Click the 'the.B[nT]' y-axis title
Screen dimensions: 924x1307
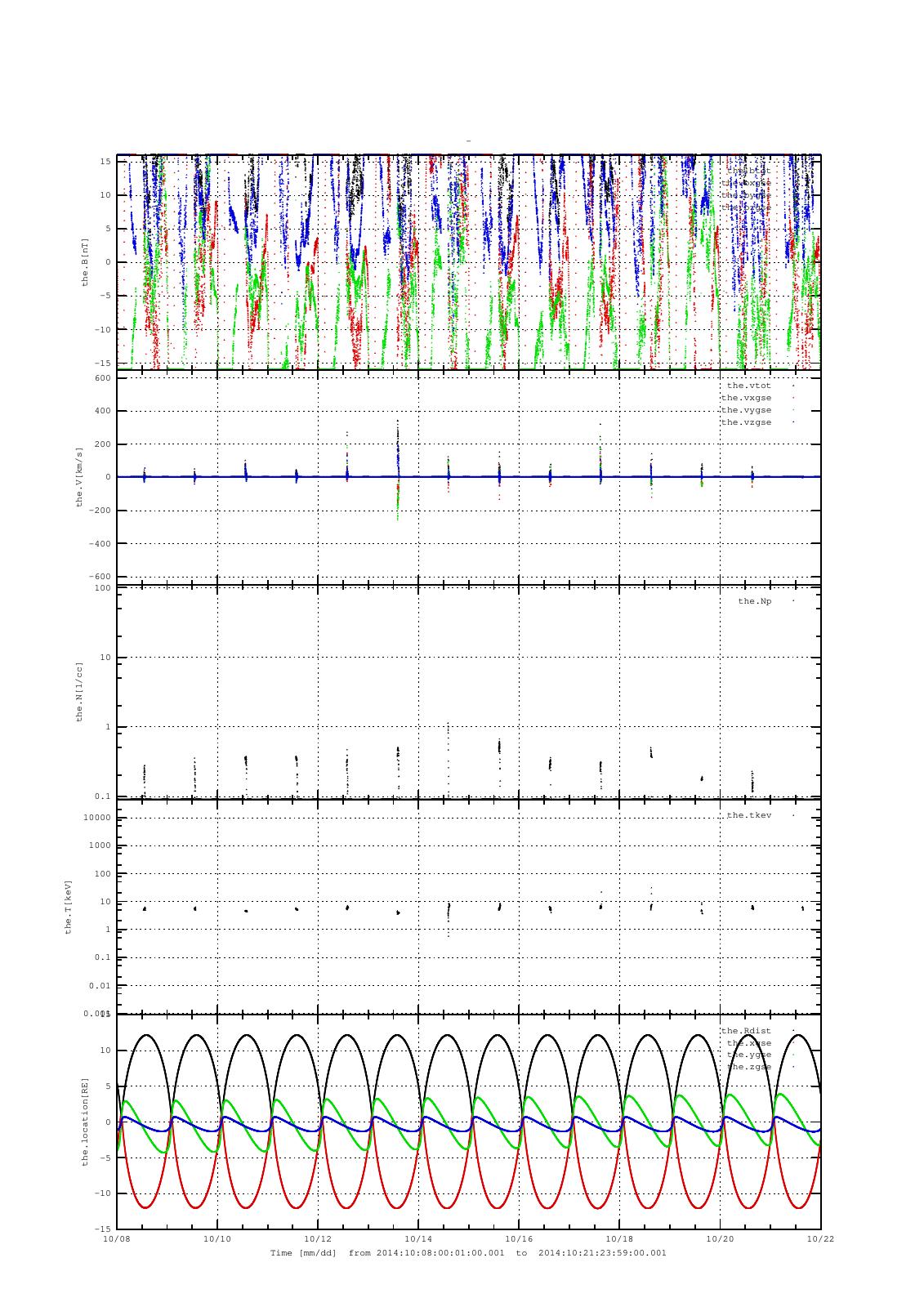click(84, 261)
